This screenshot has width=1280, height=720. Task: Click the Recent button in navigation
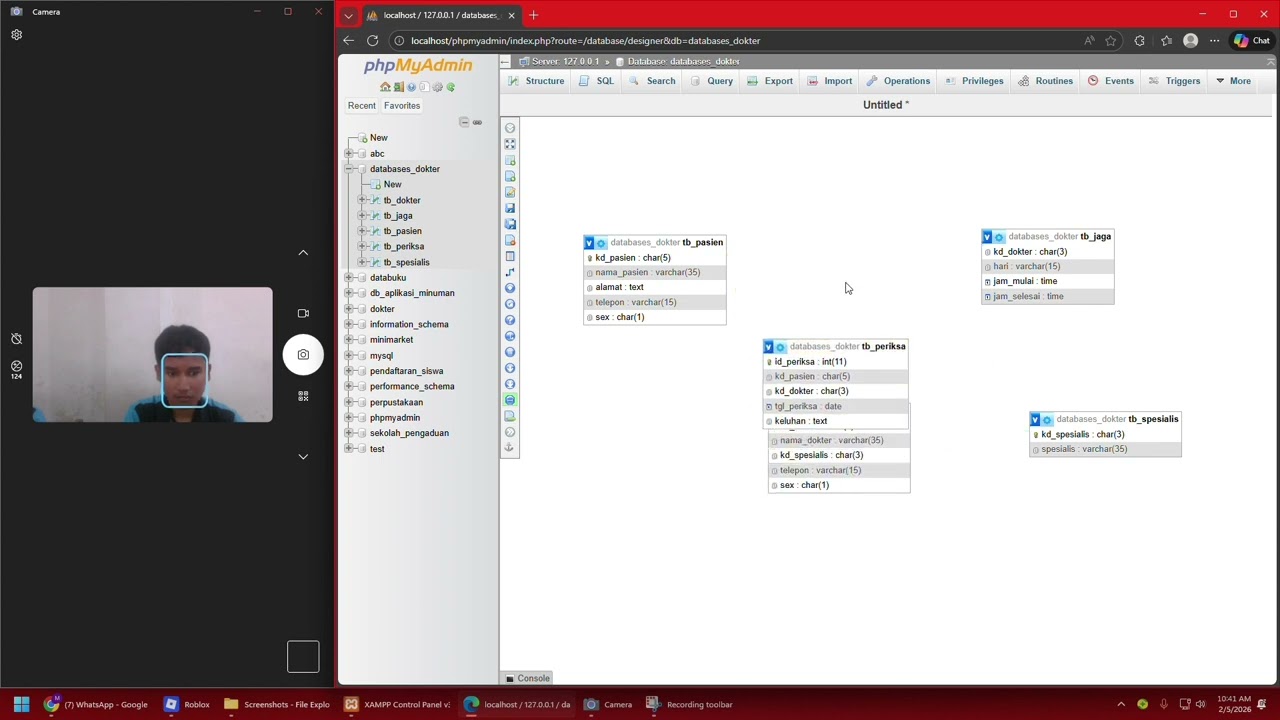click(x=362, y=106)
